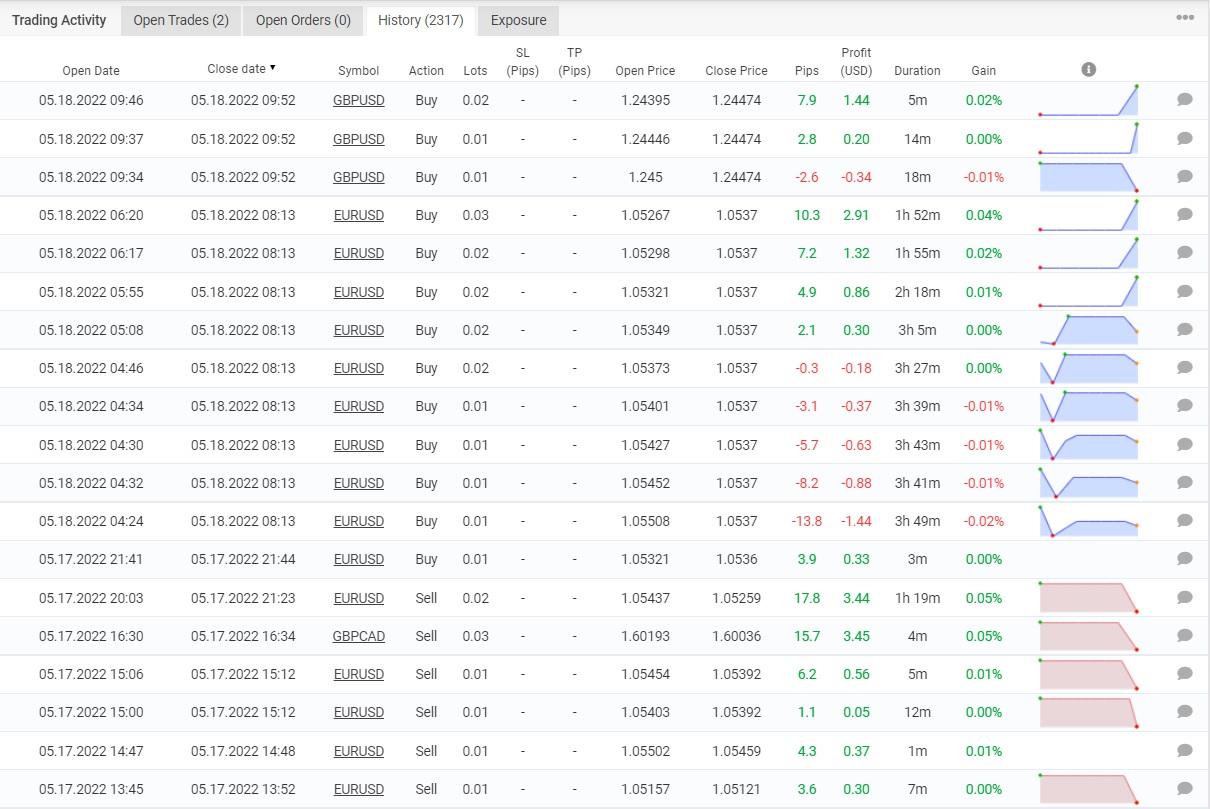Open comment for GBPUSD trade opened 09:37
Viewport: 1210px width, 809px height.
click(x=1185, y=138)
